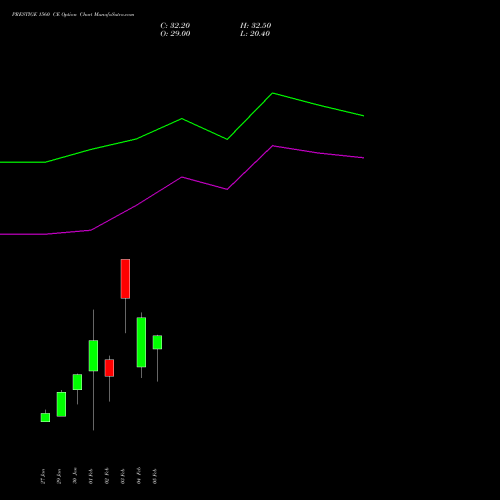Click the 30 Jan date axis label
Viewport: 500px width, 500px height.
point(75,476)
